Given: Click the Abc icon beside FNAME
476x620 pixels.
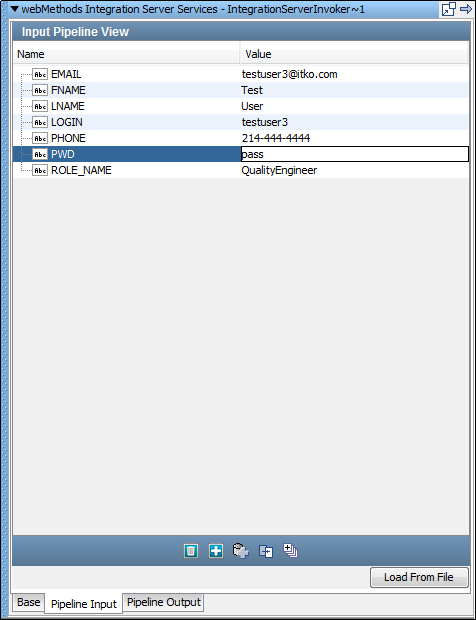Looking at the screenshot, I should tap(40, 90).
